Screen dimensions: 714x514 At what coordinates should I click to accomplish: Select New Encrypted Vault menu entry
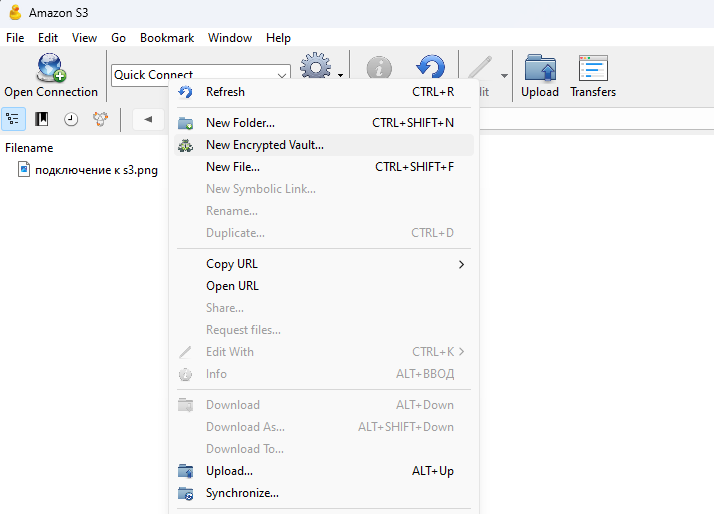pyautogui.click(x=264, y=145)
